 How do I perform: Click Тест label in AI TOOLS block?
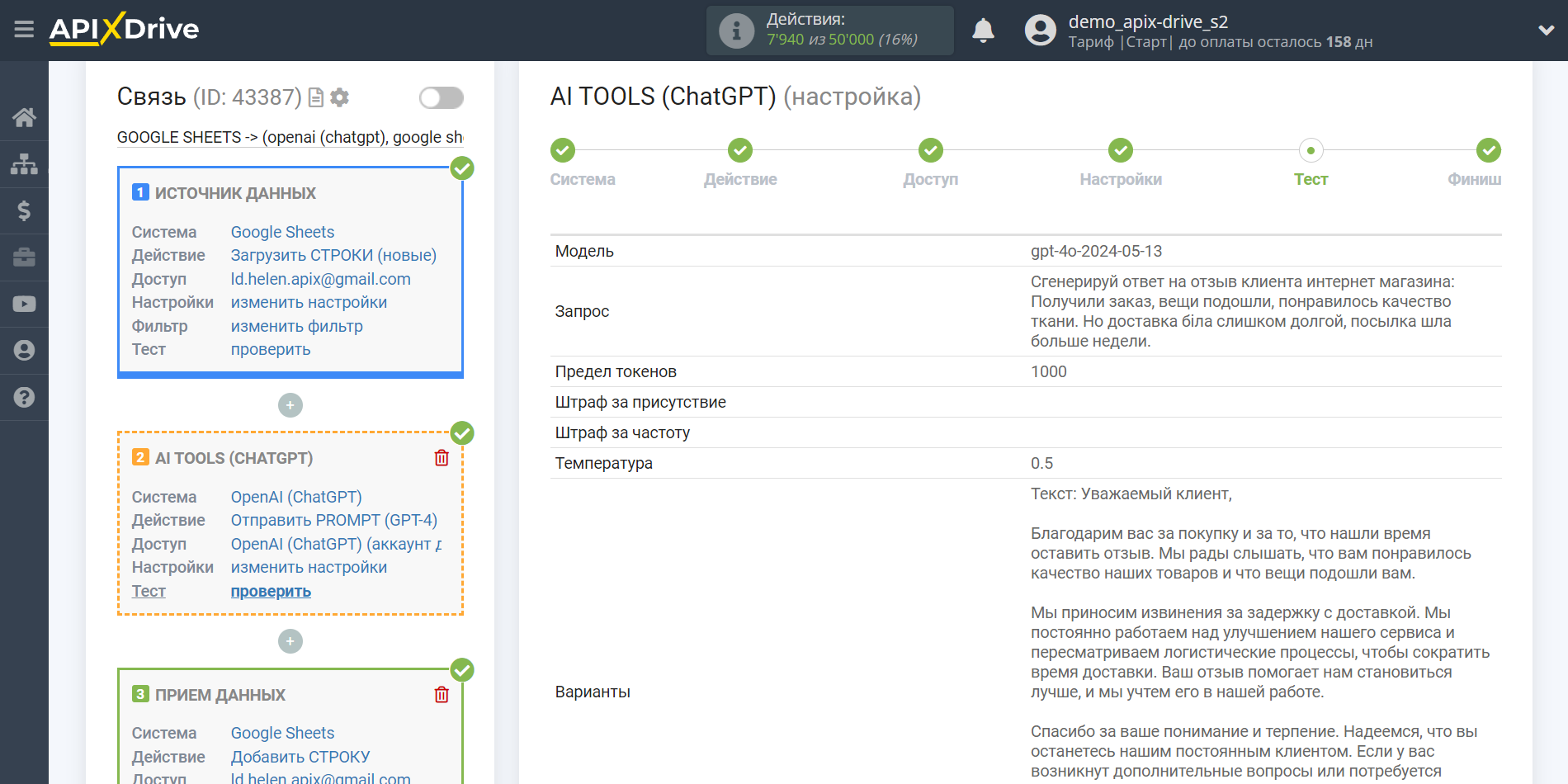point(149,591)
